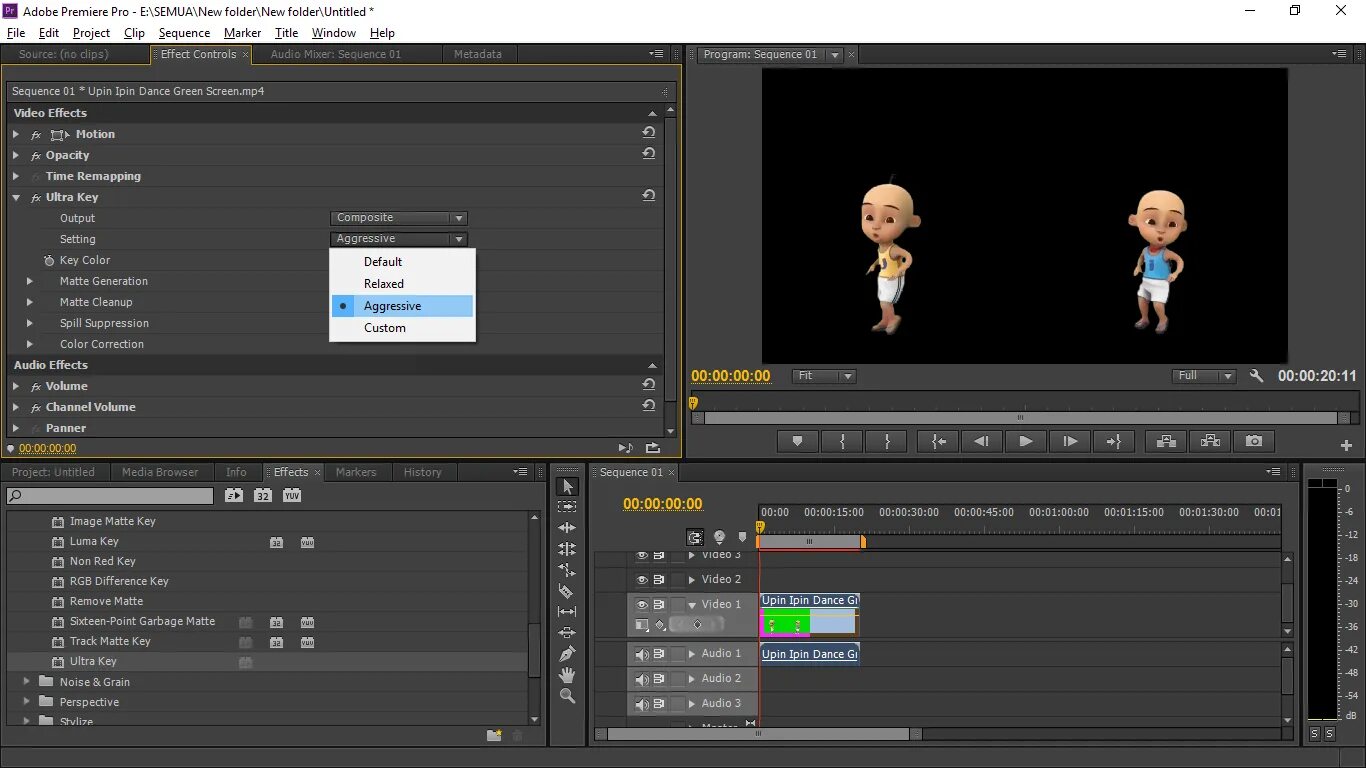Click timeline timecode 00:00:00:00
Screen dimensions: 1366x768
pos(663,504)
